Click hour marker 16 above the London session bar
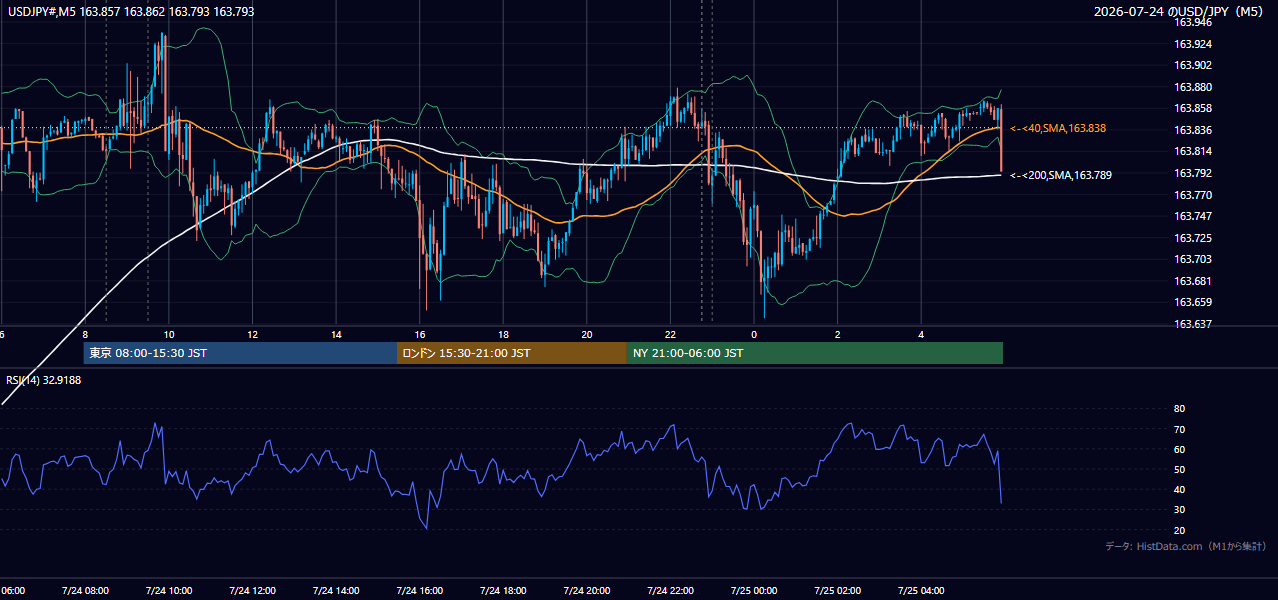The height and width of the screenshot is (600, 1278). pos(420,335)
